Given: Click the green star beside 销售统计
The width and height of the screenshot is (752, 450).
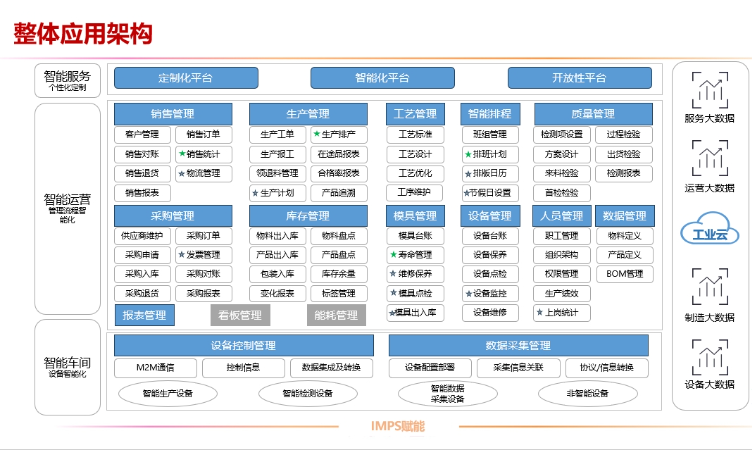Looking at the screenshot, I should 182,154.
